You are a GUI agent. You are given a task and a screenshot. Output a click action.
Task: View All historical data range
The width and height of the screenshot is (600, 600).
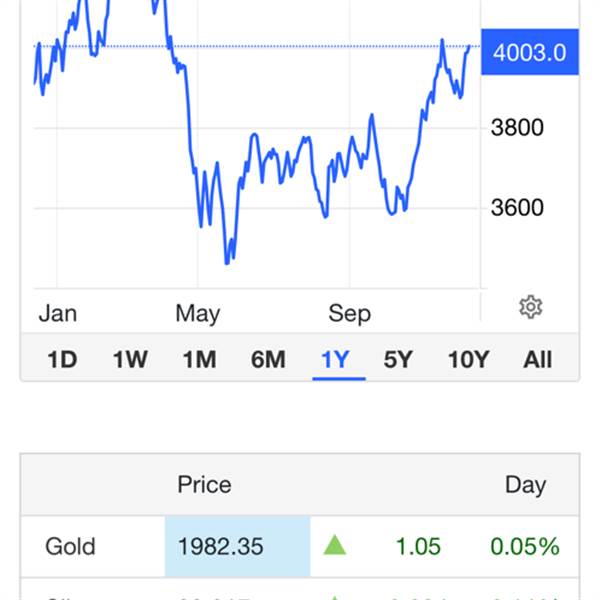537,359
